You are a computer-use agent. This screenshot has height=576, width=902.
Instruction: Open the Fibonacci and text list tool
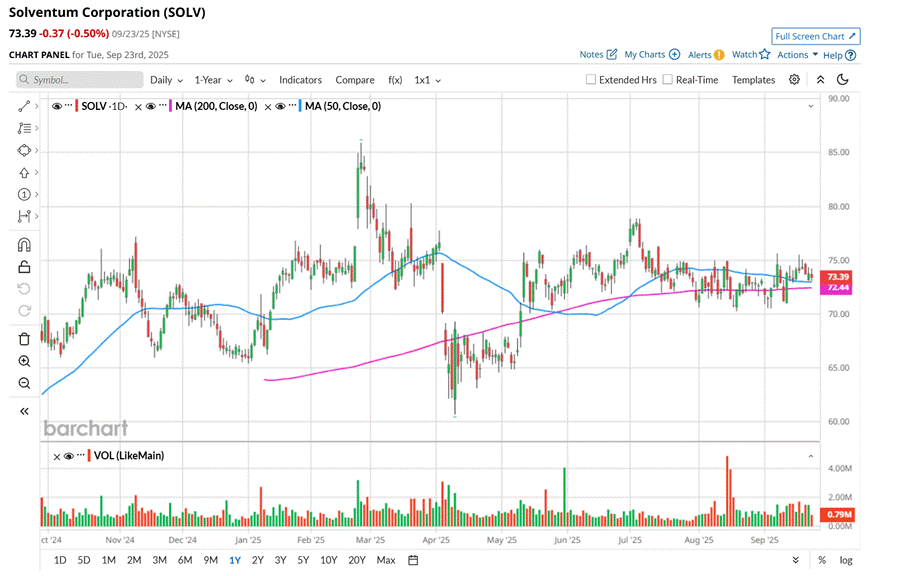coord(24,128)
